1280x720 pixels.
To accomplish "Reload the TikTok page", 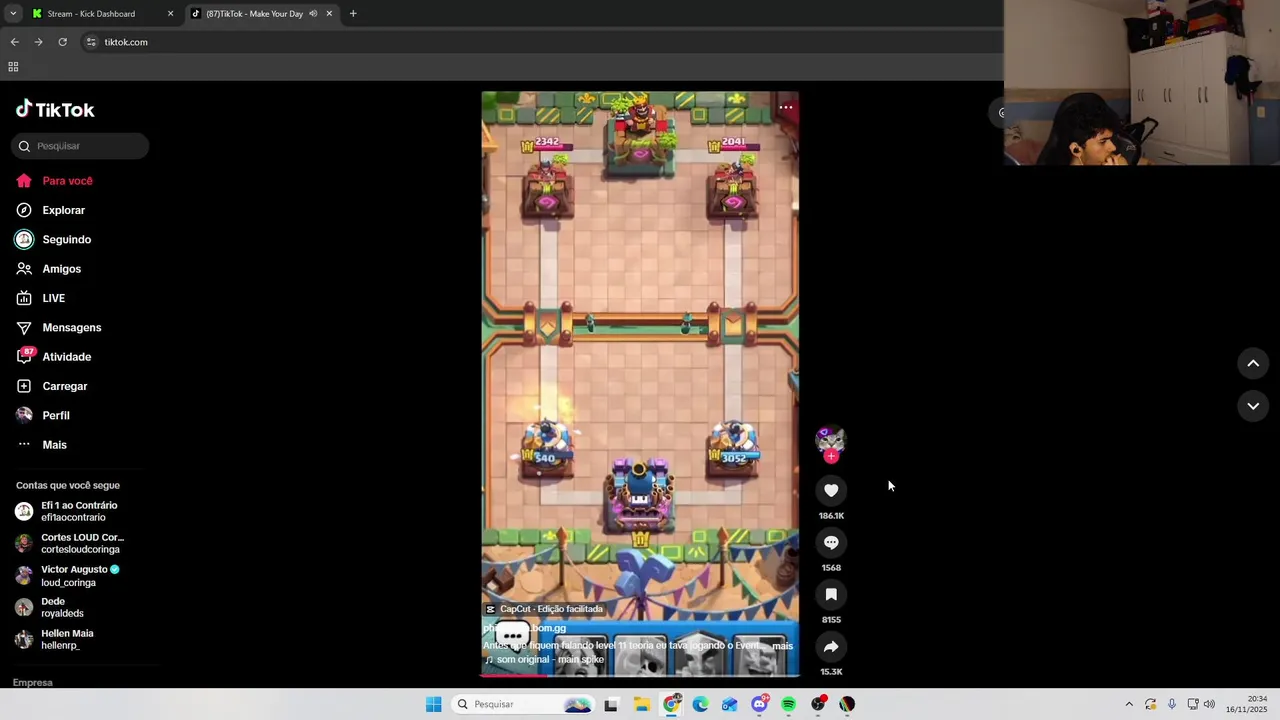I will 62,42.
